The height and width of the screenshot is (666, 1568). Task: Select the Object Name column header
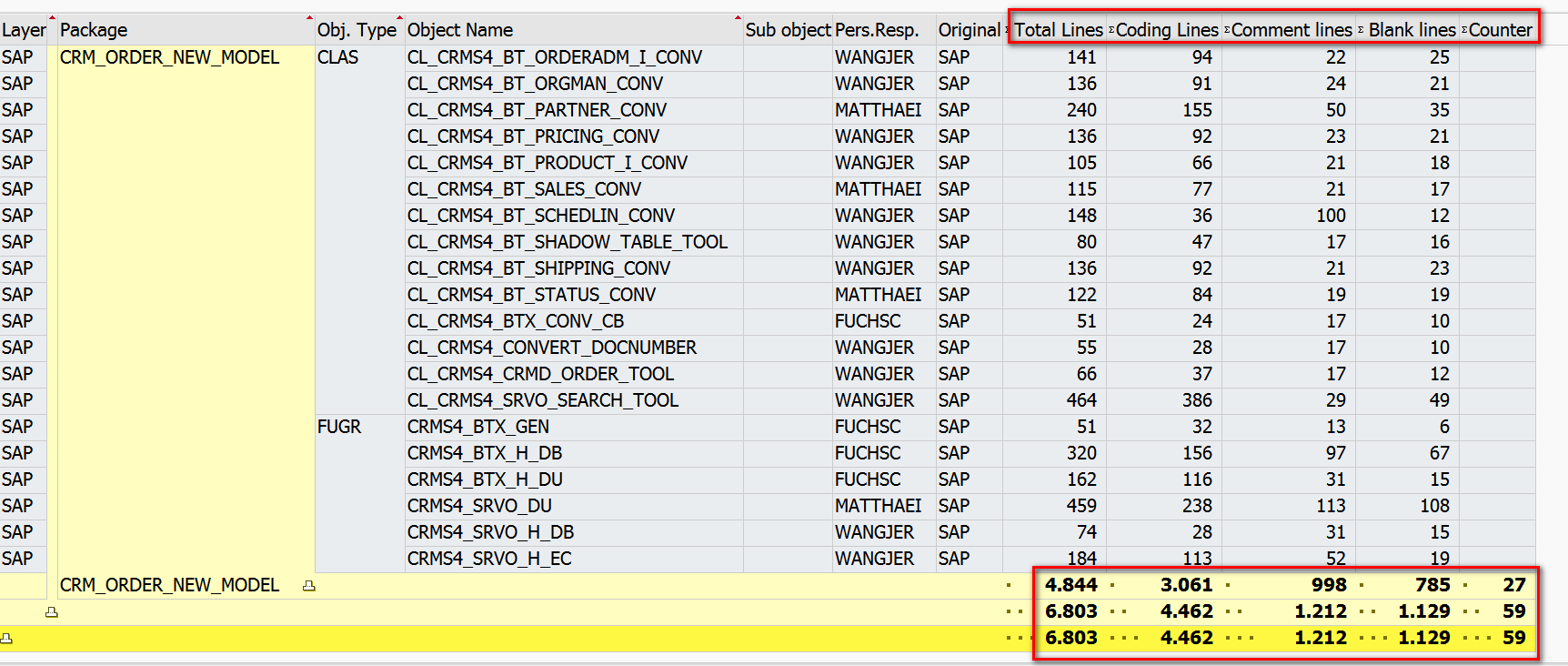tap(460, 30)
